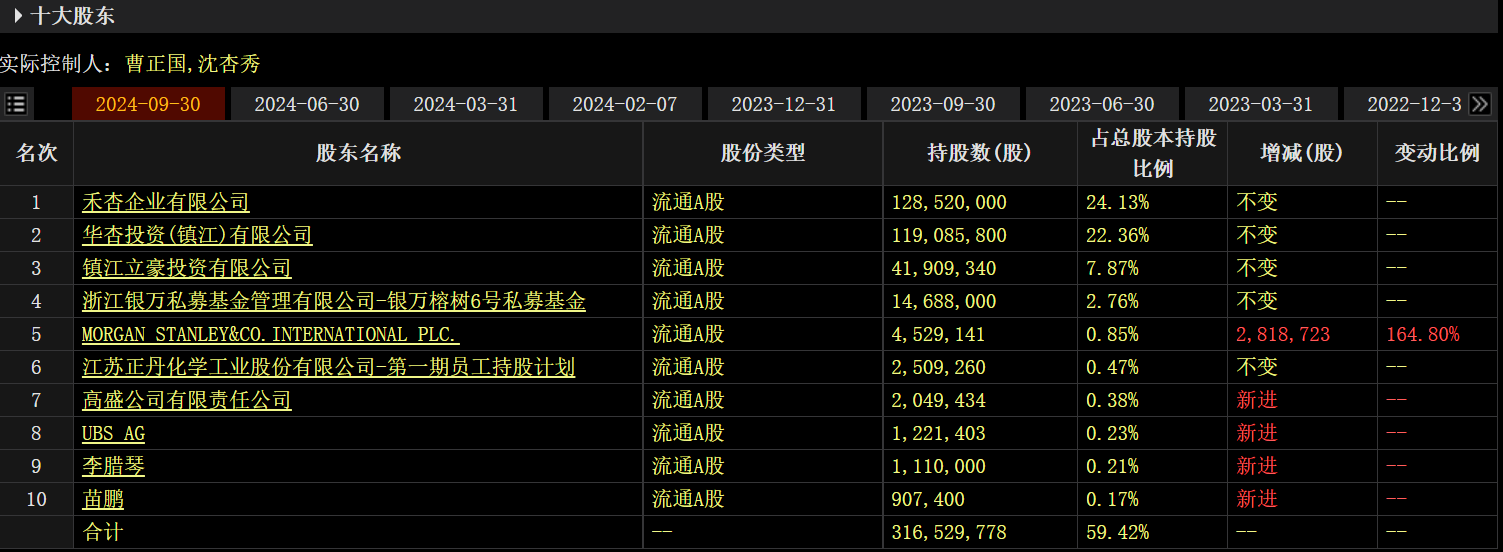Open the 2024-03-31 reporting period tab

click(x=465, y=104)
